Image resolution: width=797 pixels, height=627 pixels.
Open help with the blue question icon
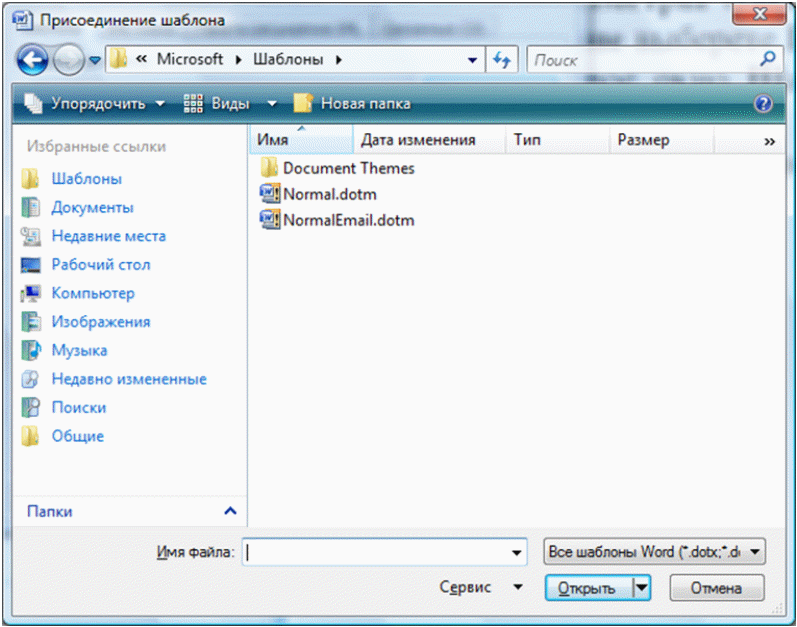[x=763, y=104]
